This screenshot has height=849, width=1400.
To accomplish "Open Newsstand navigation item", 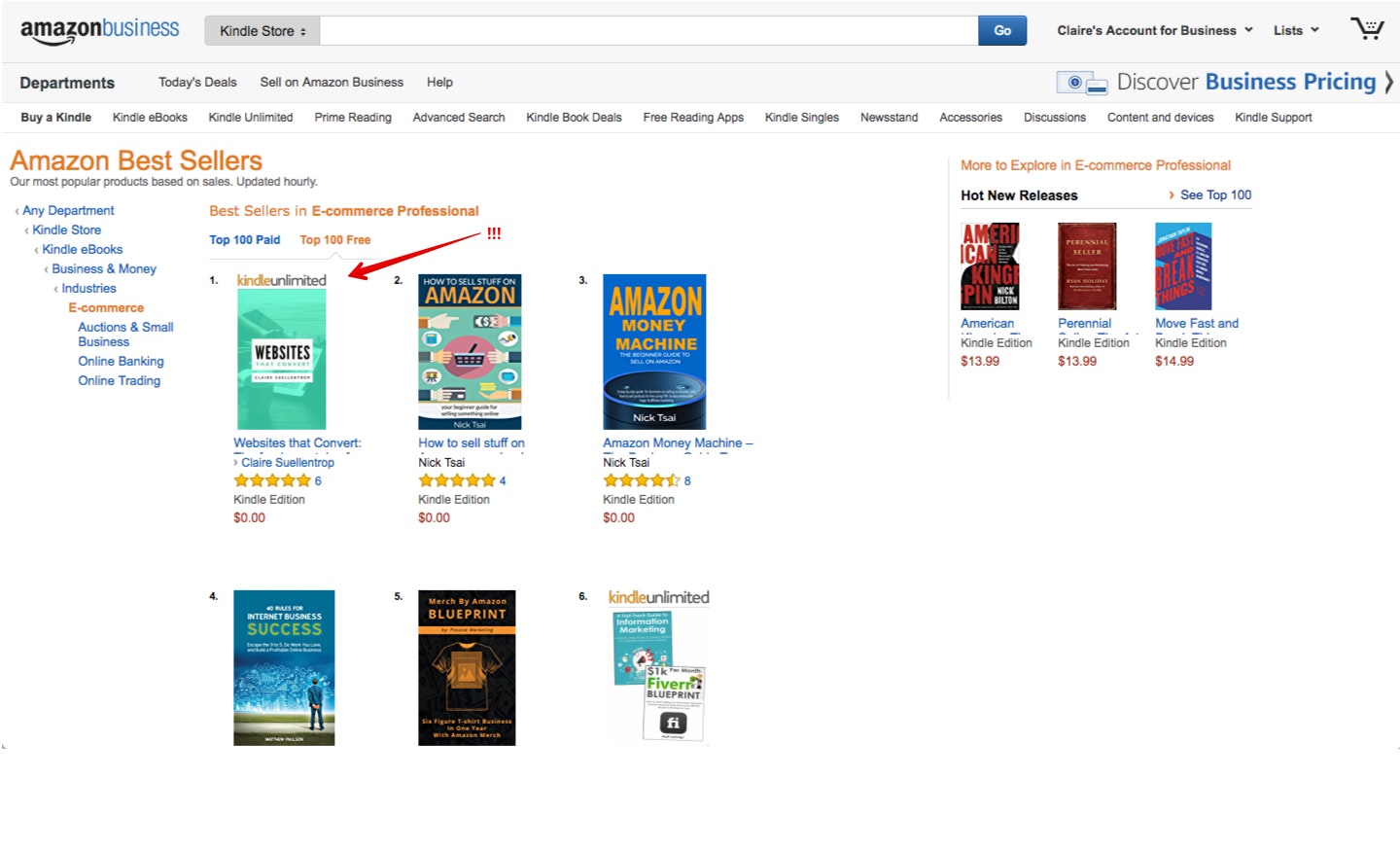I will (889, 118).
